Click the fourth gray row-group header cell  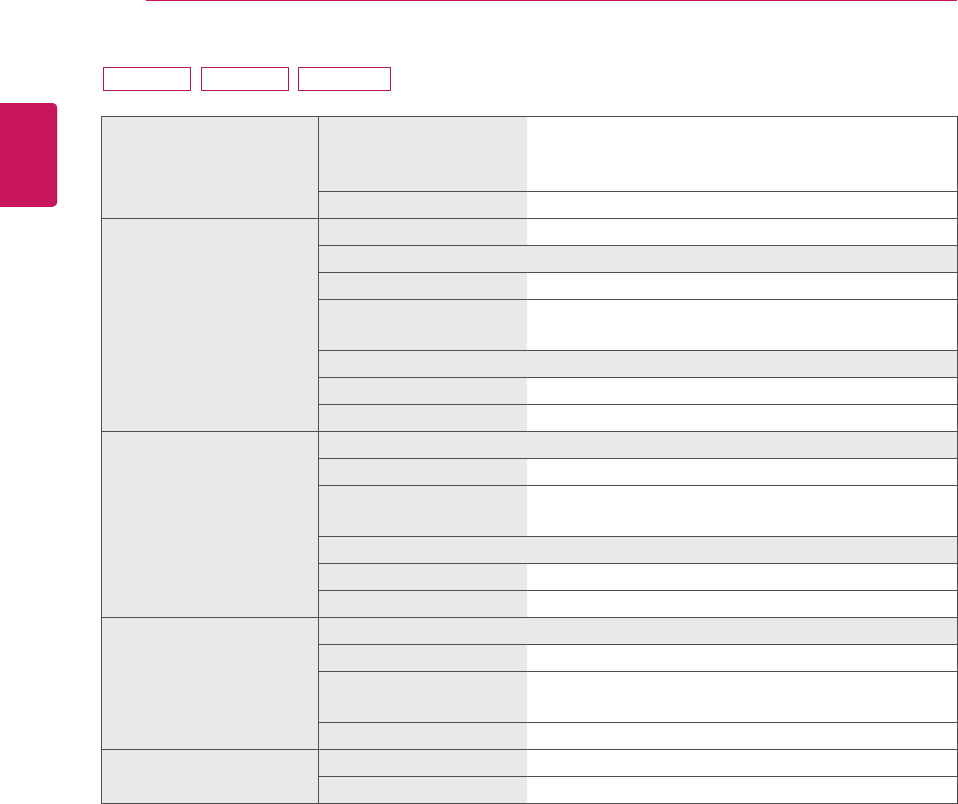[x=210, y=683]
